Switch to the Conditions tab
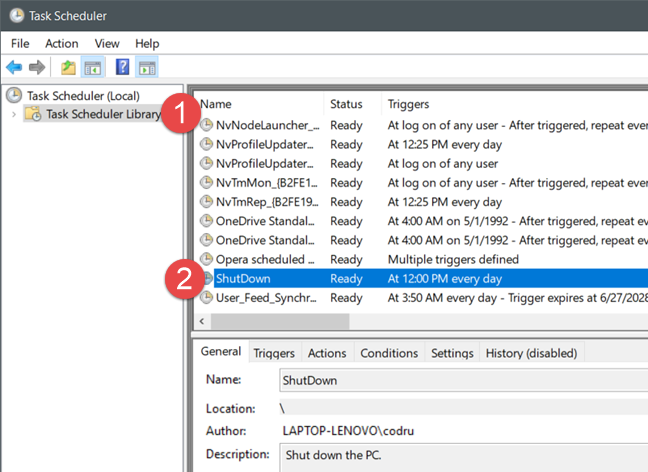Screen dimensions: 648x472 pos(389,353)
